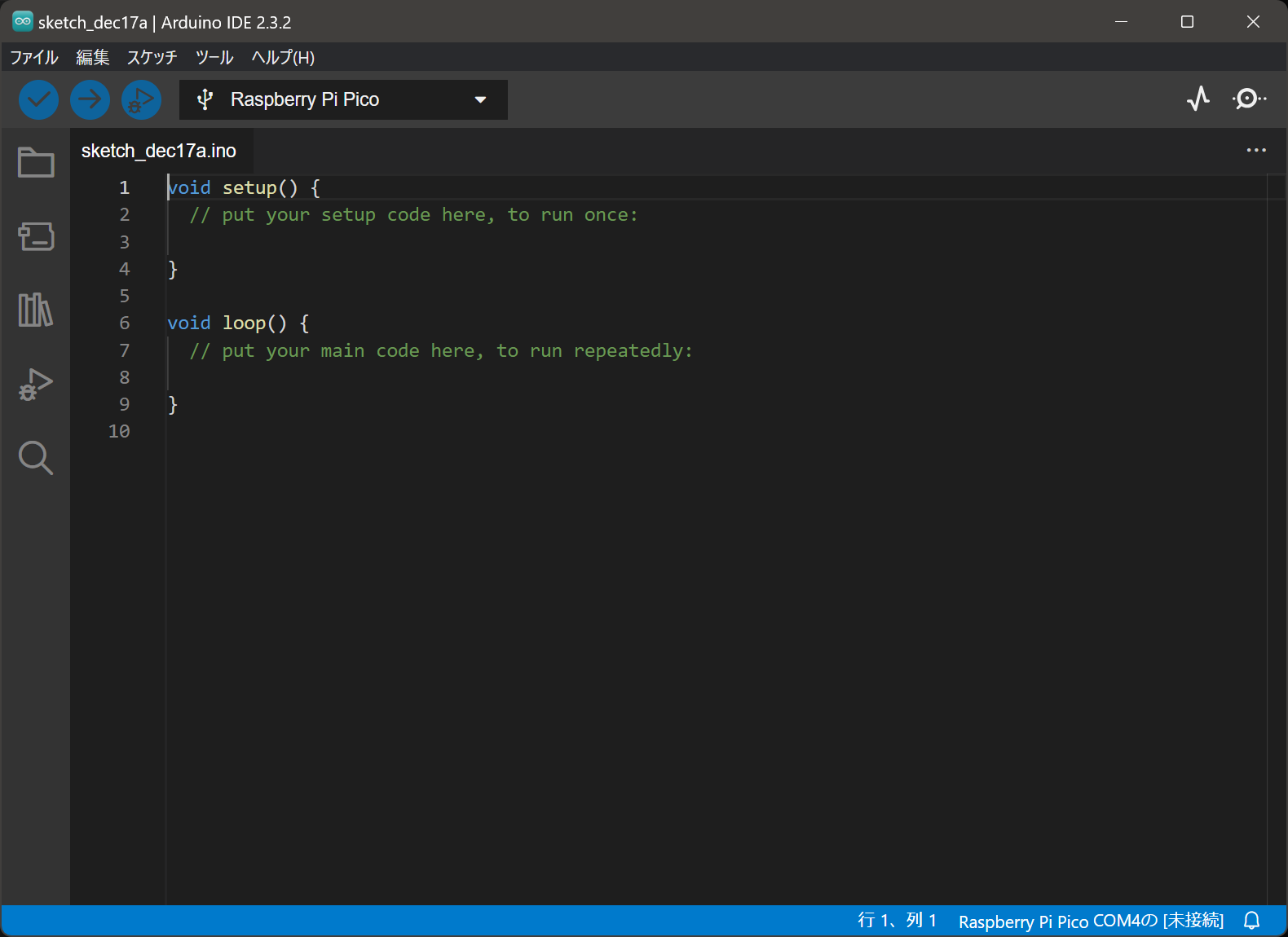Open the ヘルプ(H) menu
The image size is (1288, 937).
click(283, 57)
